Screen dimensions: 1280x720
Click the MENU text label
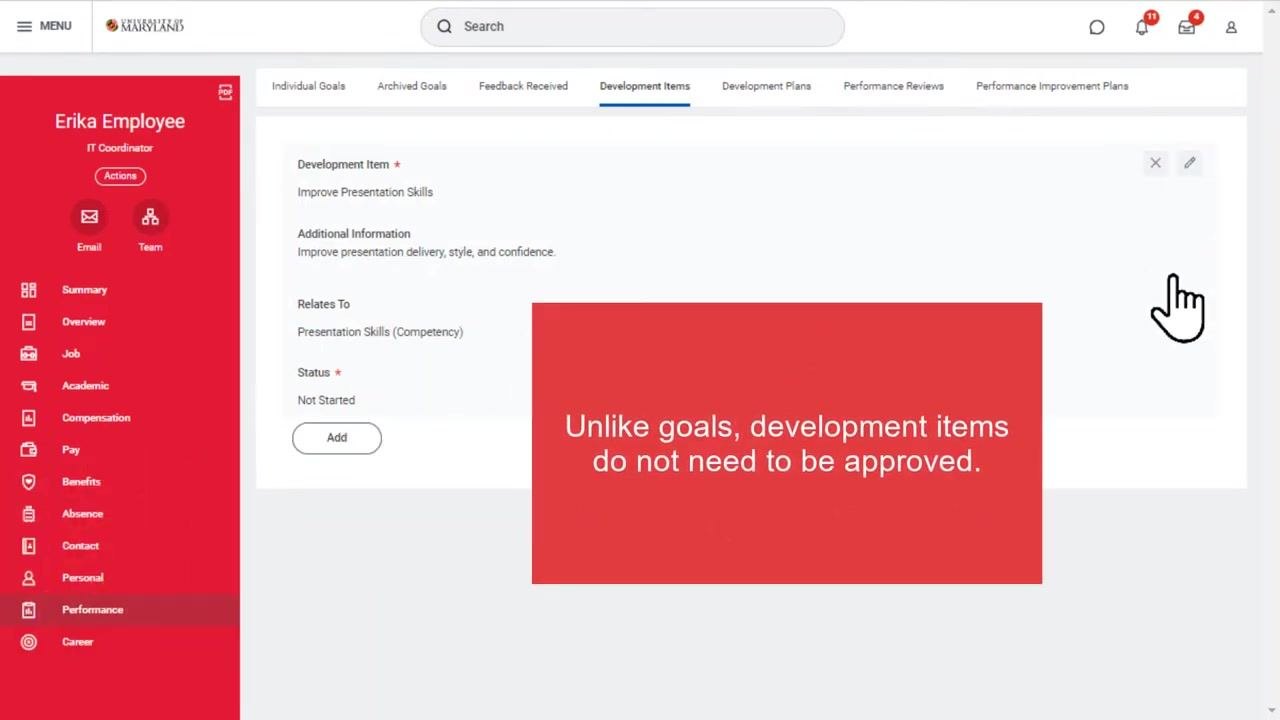point(56,26)
